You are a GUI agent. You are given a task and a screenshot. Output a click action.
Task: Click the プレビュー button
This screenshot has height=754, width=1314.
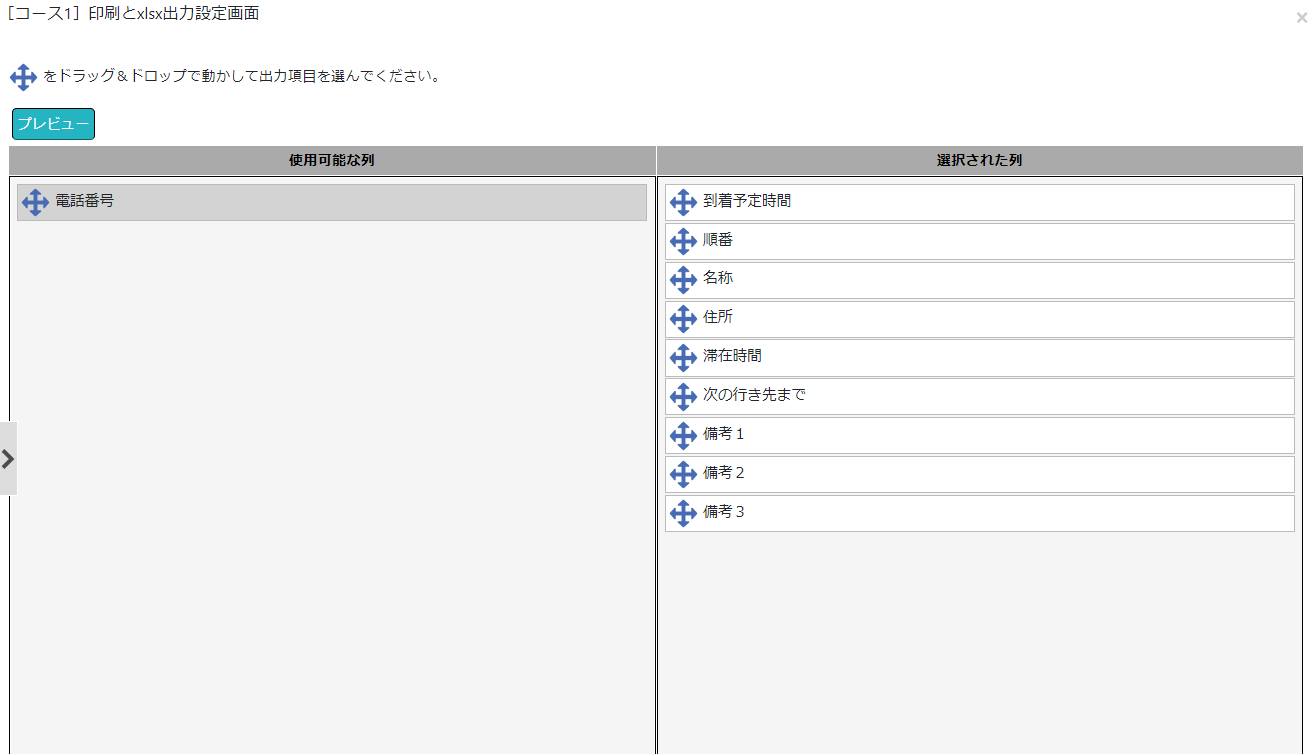tap(53, 124)
